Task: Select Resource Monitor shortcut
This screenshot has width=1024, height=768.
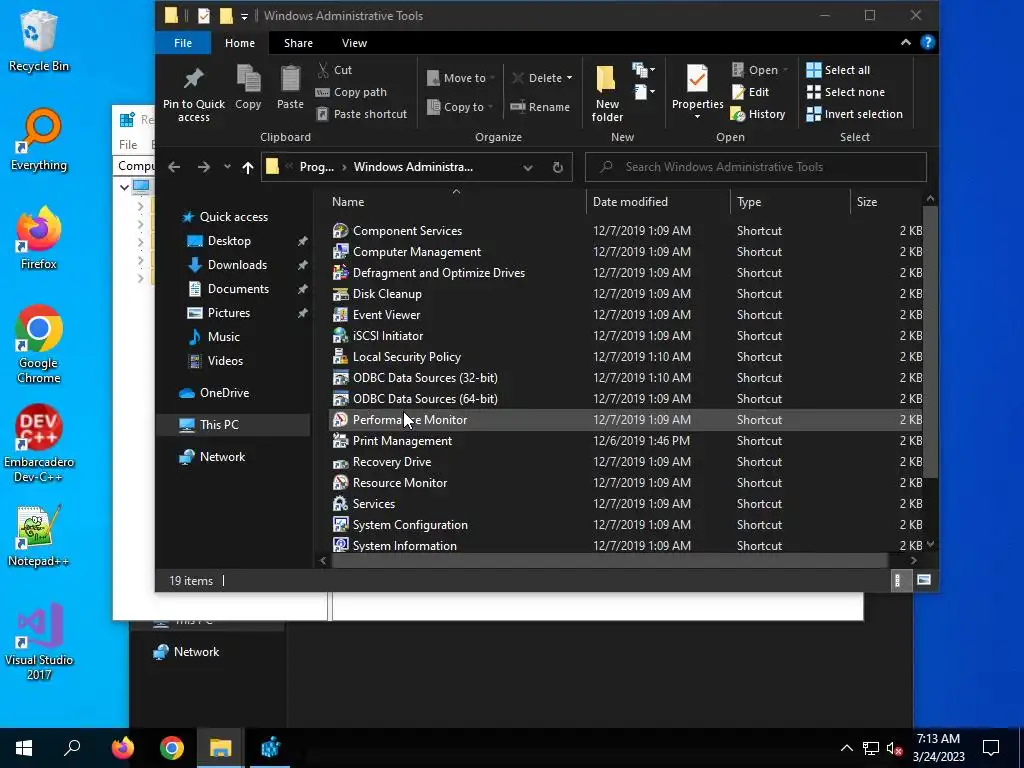Action: coord(626,483)
